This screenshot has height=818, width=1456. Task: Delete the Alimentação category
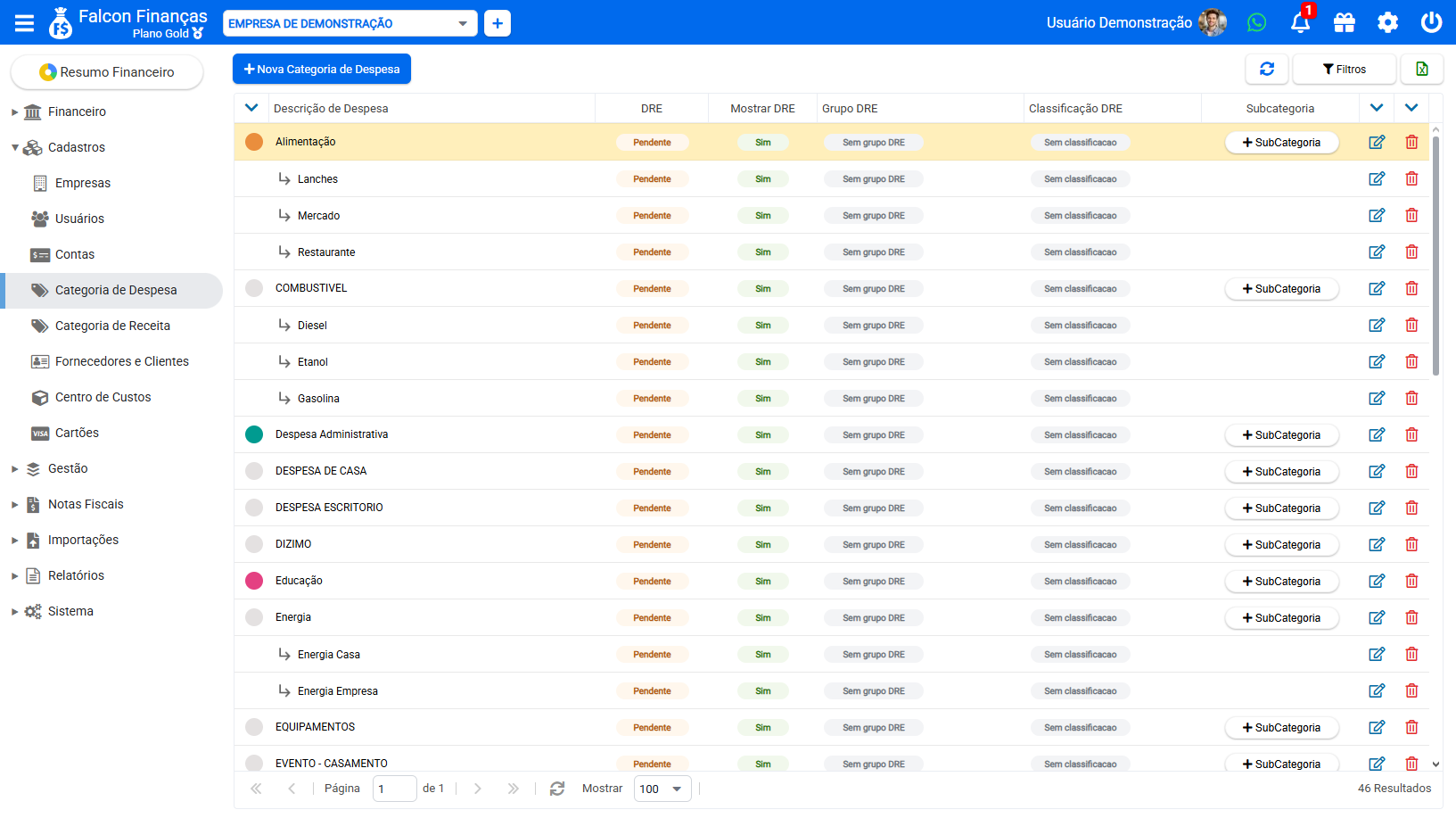[x=1411, y=143]
